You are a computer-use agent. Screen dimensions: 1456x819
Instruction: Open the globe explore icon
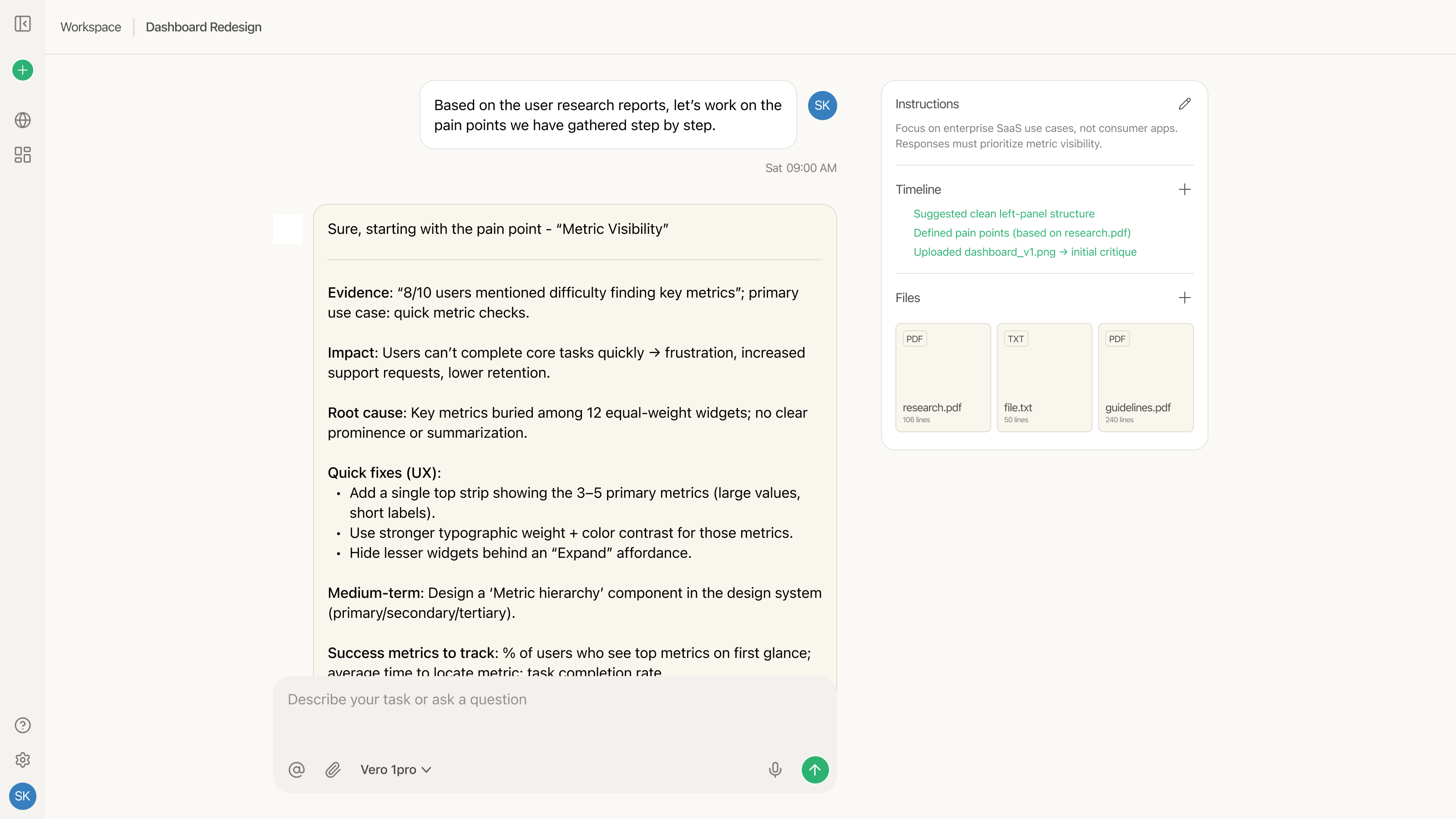[23, 120]
